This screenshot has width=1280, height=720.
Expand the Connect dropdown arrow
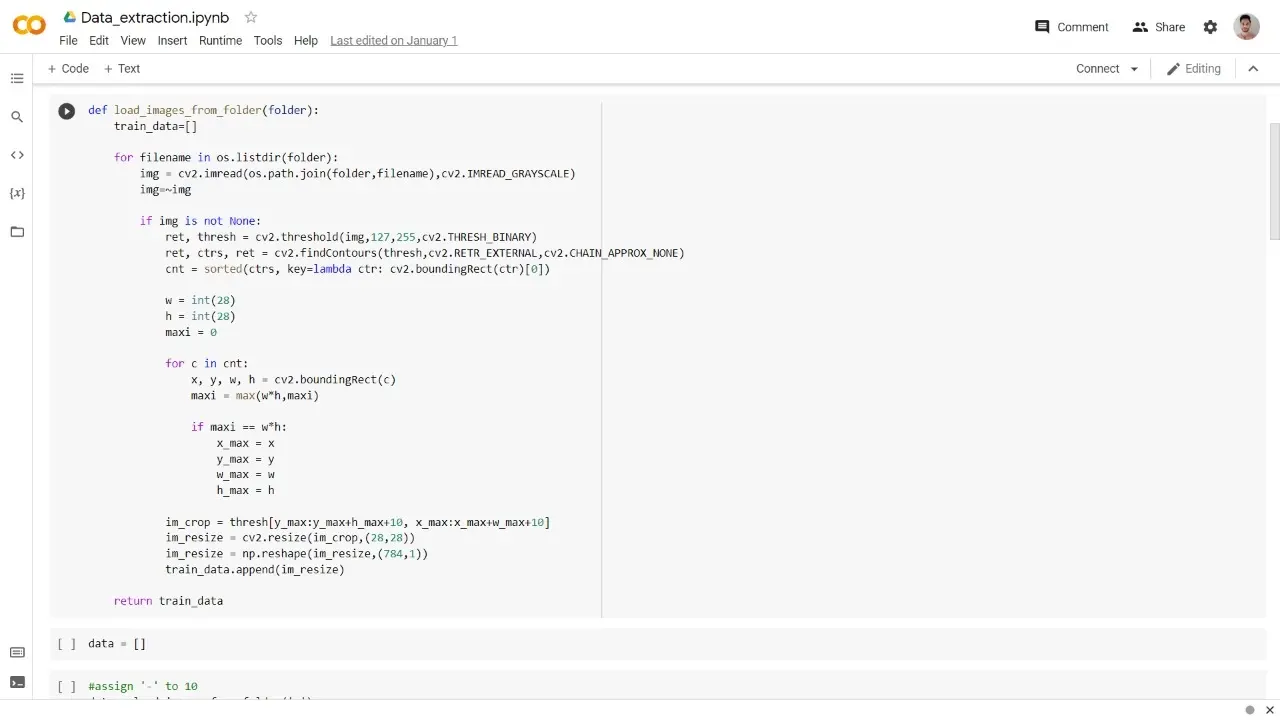(x=1134, y=69)
